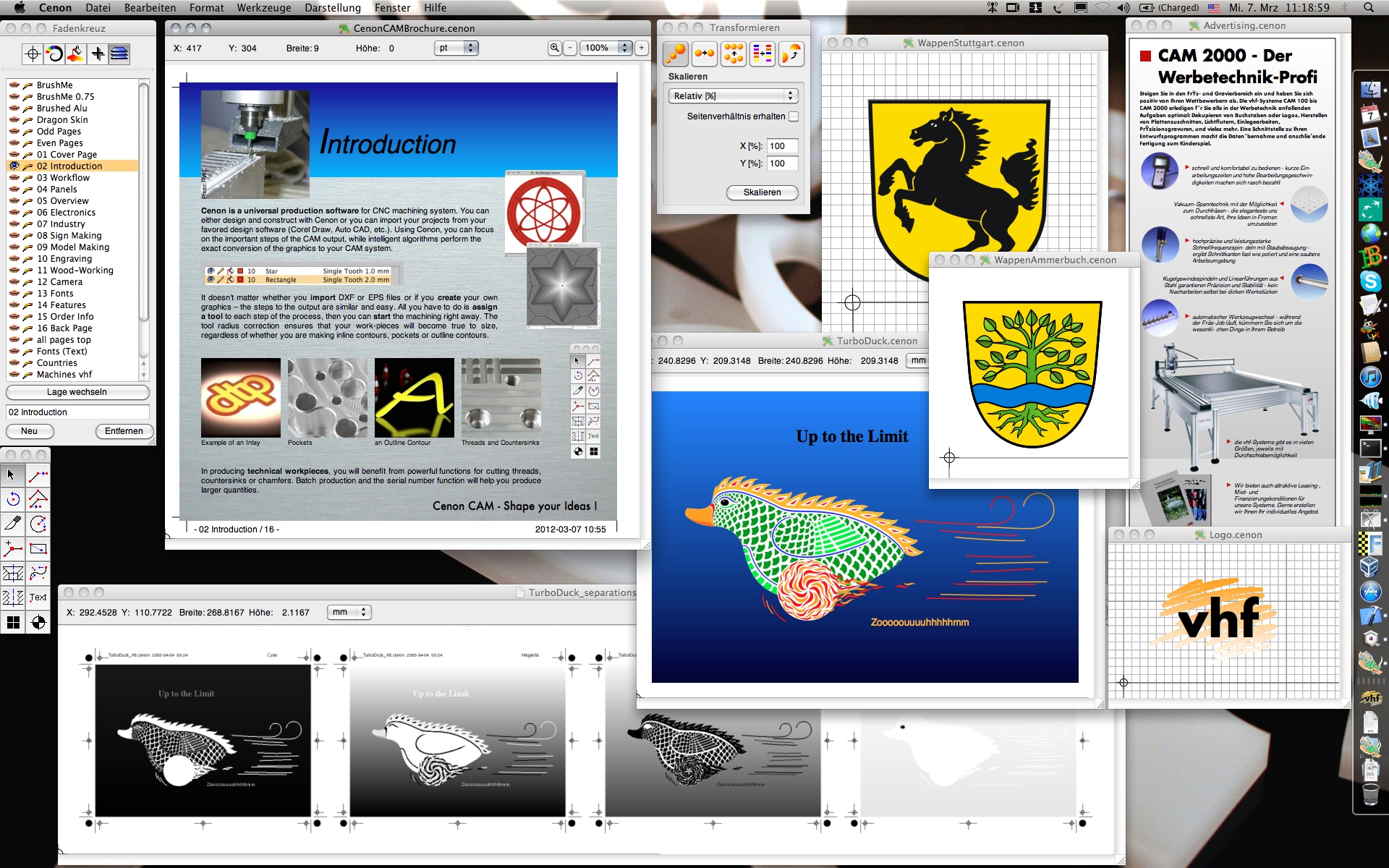Select the arc/circle tool in the tool palette

coord(38,524)
